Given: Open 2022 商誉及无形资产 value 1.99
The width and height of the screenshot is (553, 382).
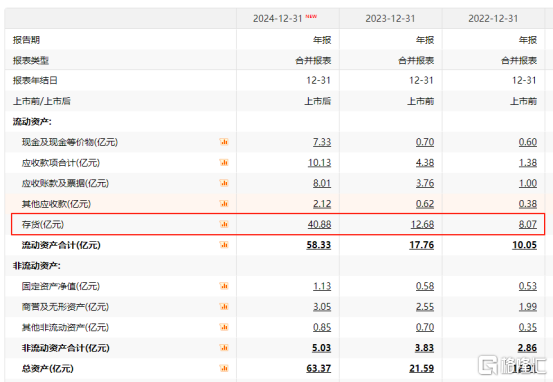Looking at the screenshot, I should pos(528,307).
